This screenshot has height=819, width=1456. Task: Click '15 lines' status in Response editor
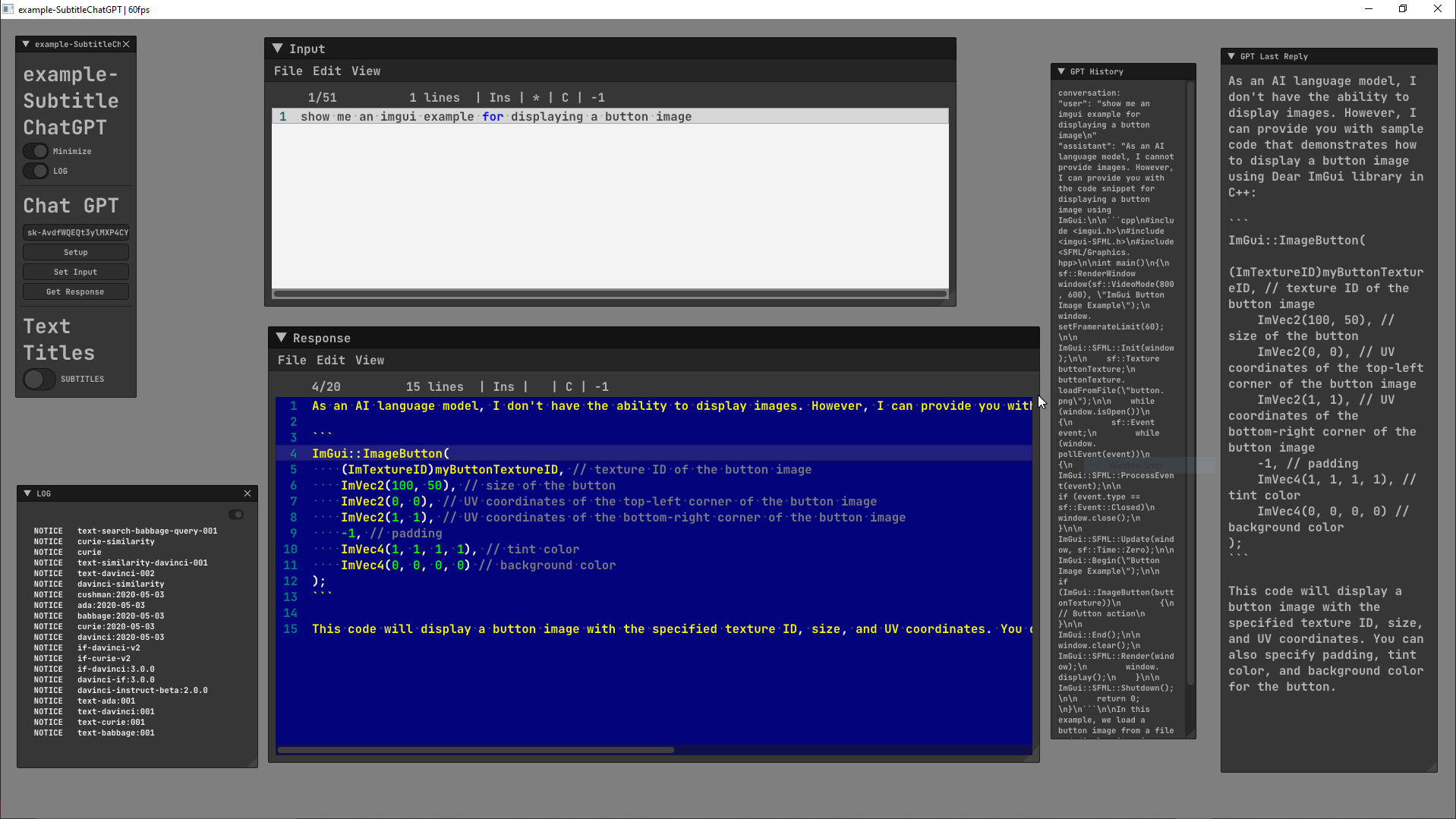[434, 386]
